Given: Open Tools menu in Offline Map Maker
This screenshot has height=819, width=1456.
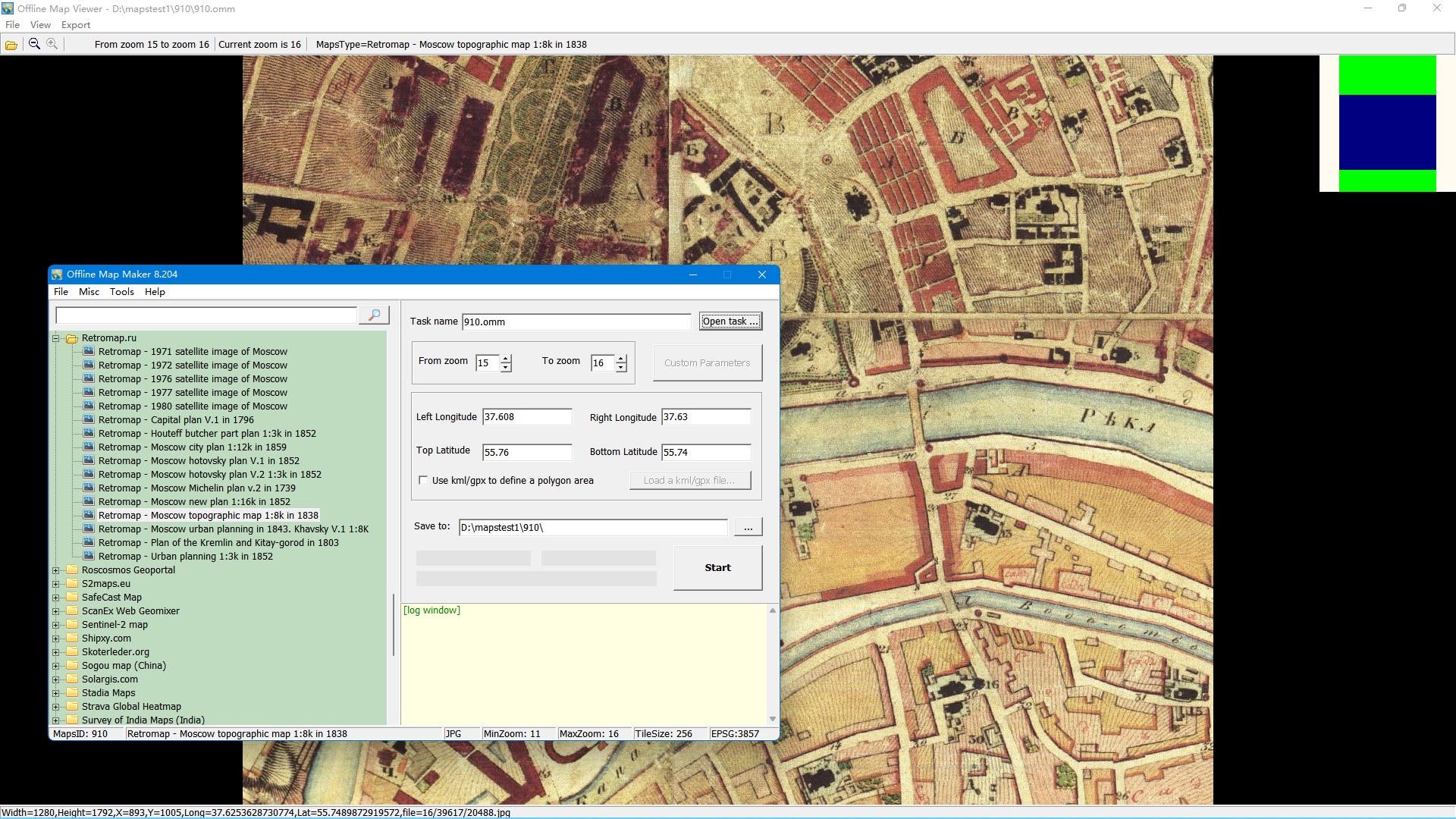Looking at the screenshot, I should (121, 292).
